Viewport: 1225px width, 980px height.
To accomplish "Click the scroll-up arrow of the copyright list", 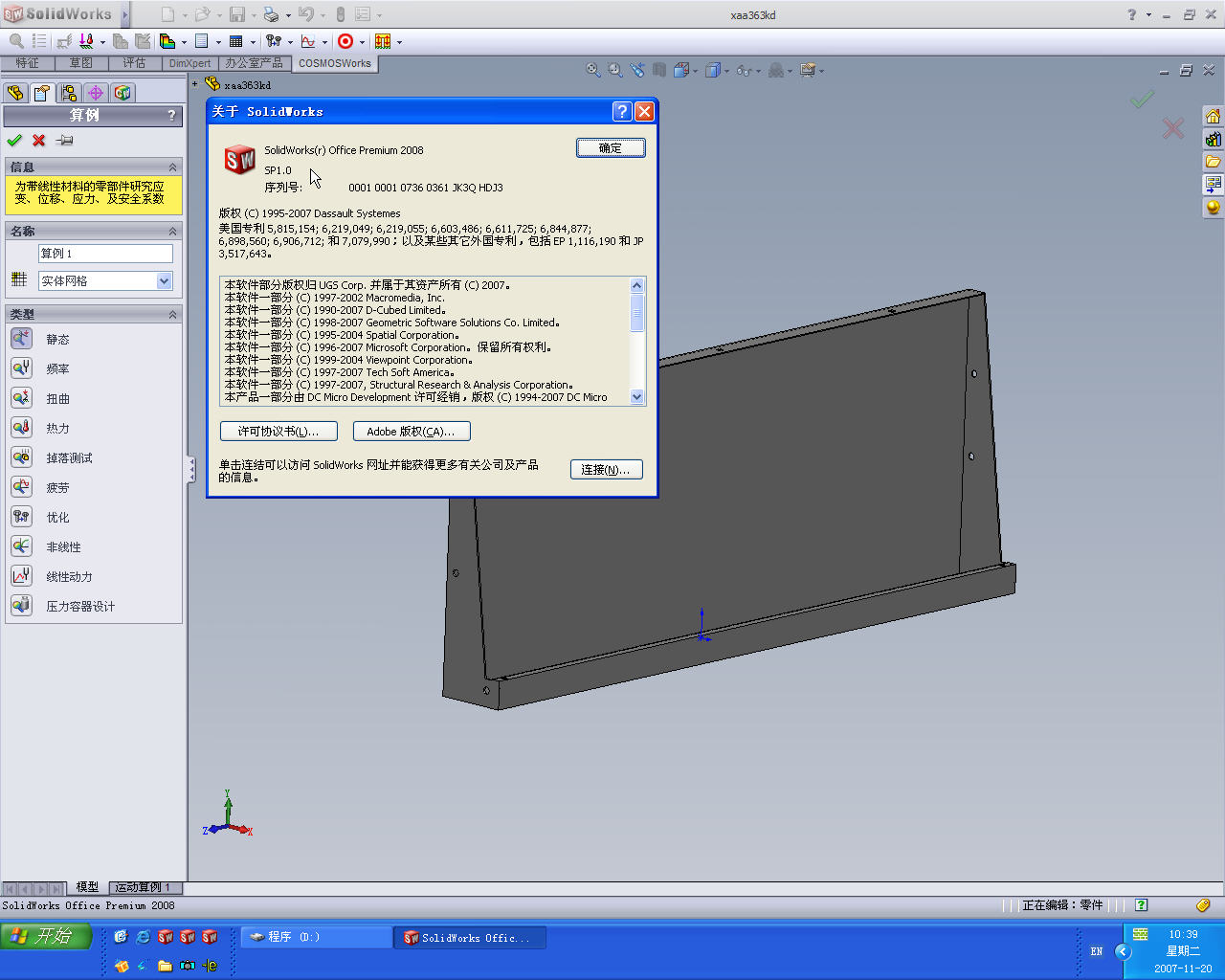I will coord(637,285).
